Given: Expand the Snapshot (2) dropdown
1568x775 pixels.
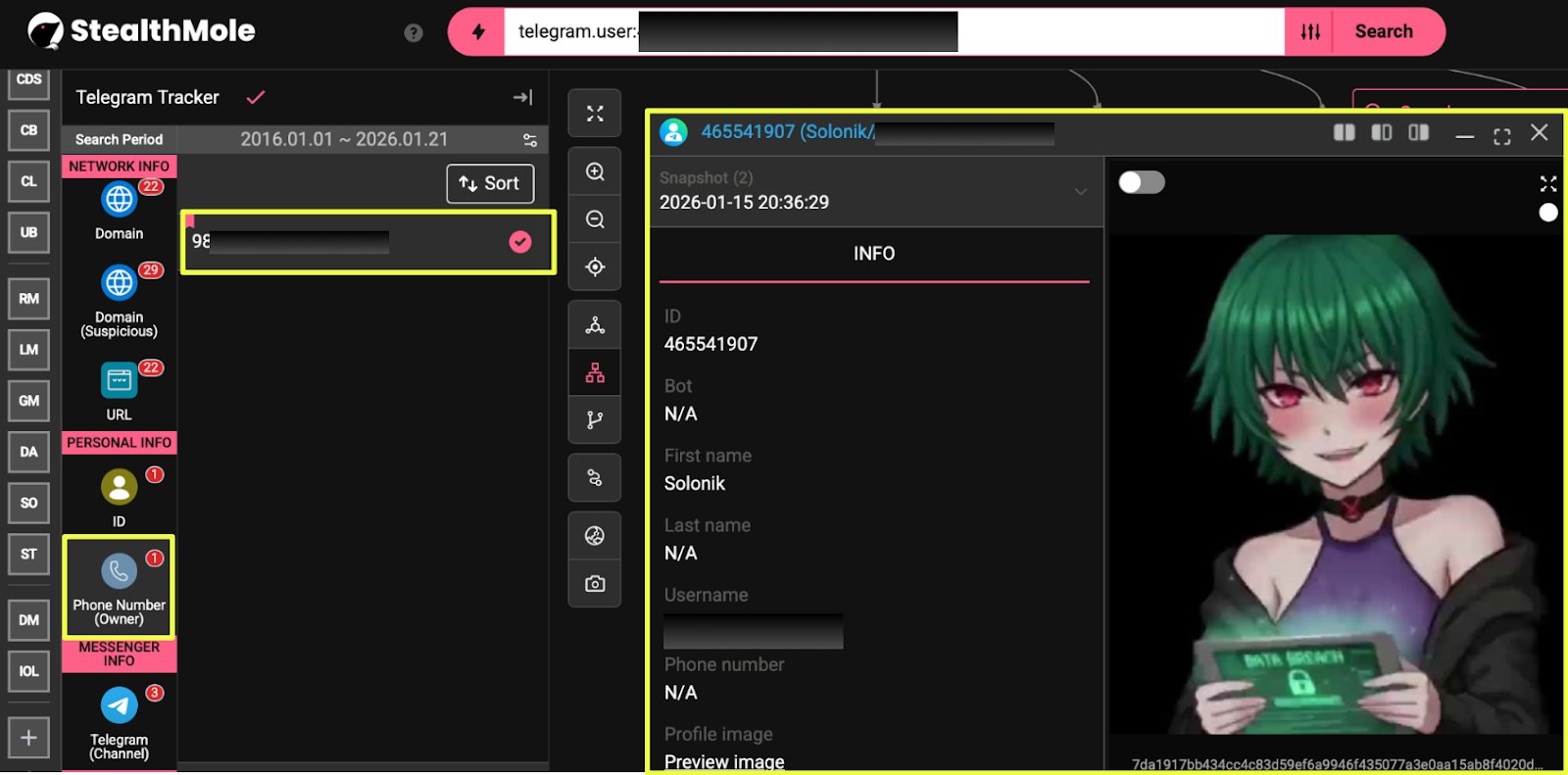Looking at the screenshot, I should 1080,191.
